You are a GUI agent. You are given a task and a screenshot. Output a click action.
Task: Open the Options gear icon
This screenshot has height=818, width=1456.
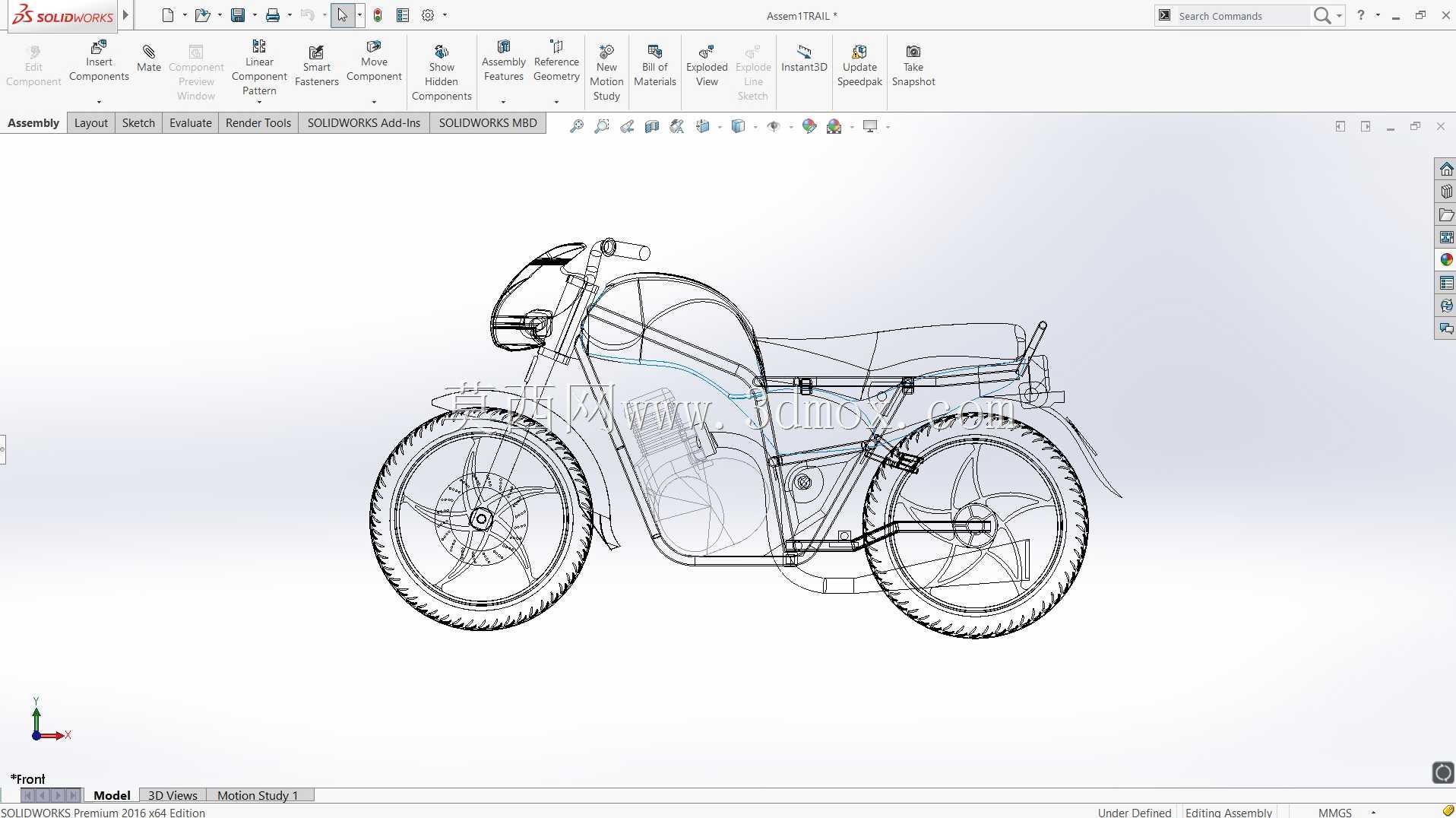428,15
